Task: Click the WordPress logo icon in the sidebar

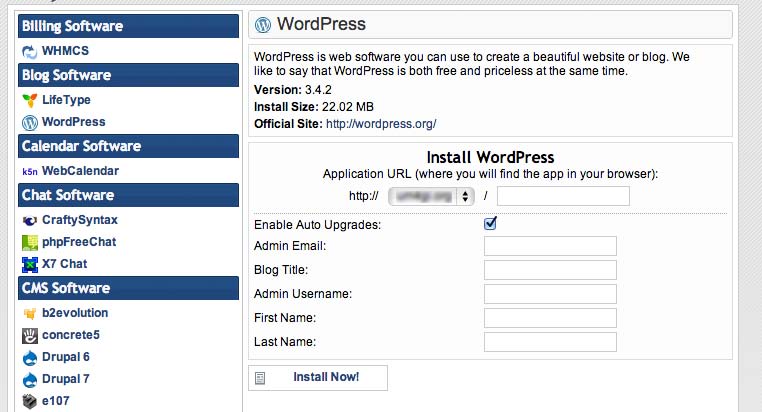Action: click(30, 122)
